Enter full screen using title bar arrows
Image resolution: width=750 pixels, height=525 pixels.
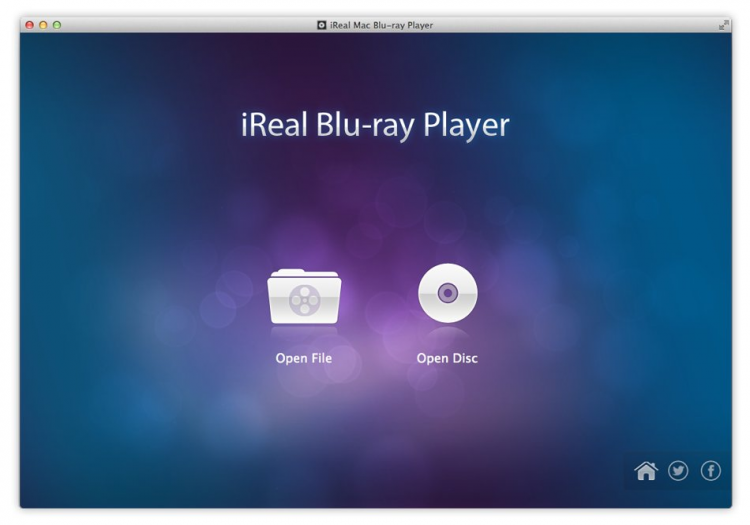(724, 25)
